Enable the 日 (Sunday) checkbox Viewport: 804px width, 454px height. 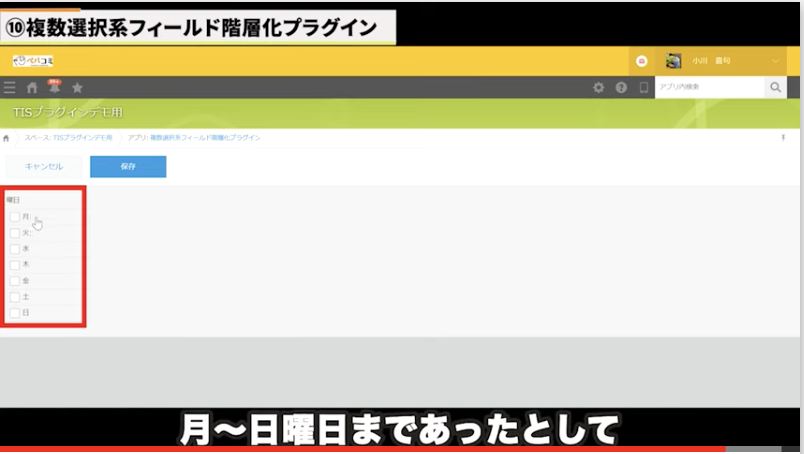tap(15, 313)
